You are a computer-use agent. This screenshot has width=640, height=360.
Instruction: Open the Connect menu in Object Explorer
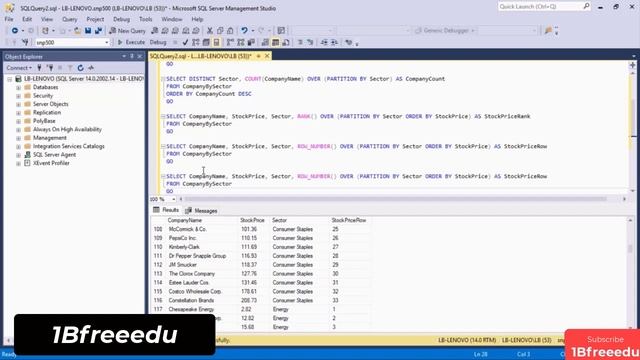(18, 68)
